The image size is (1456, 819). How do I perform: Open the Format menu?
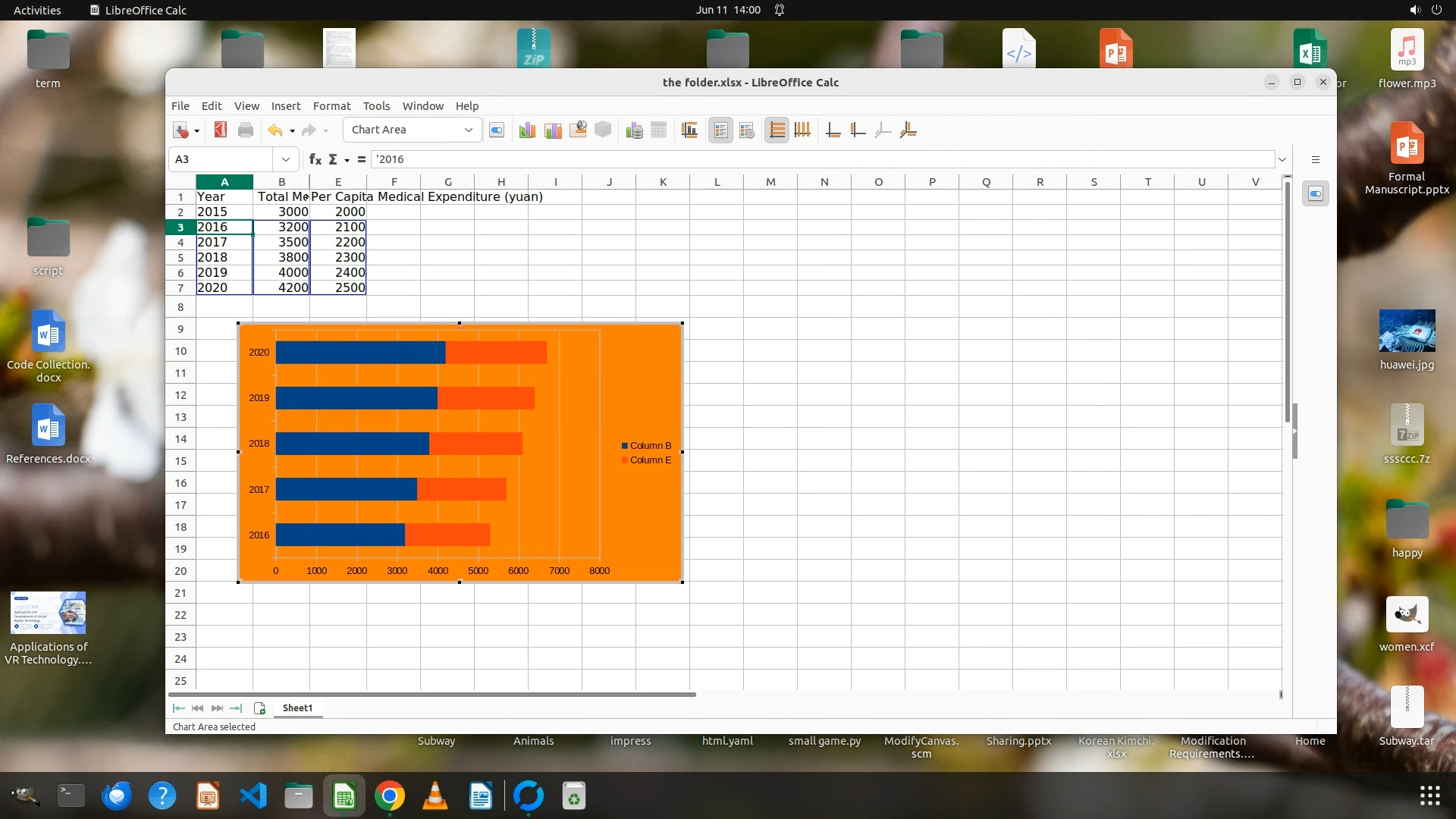tap(331, 106)
